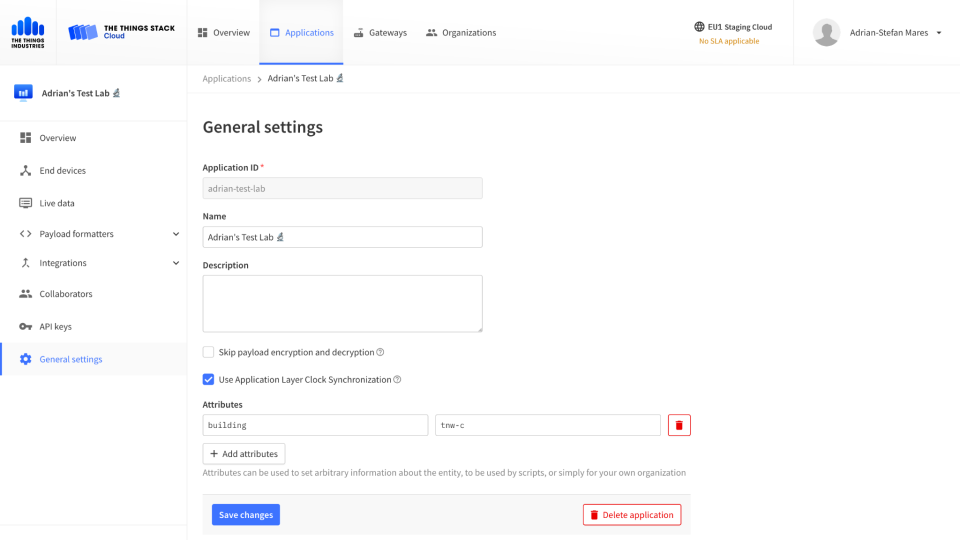Click into the Description text area
Screen dimensions: 960x540
point(342,304)
